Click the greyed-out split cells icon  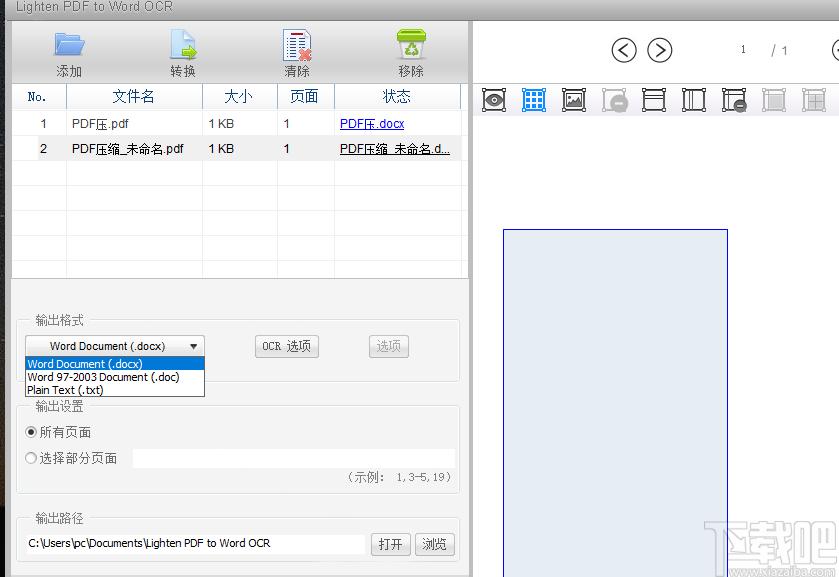click(813, 100)
